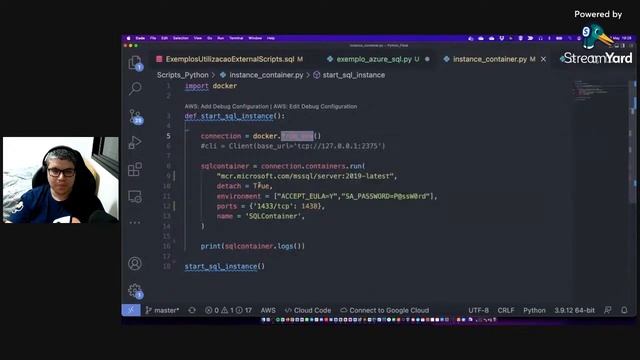Click Cloud Code in the status bar
640x360 pixels.
pyautogui.click(x=308, y=310)
